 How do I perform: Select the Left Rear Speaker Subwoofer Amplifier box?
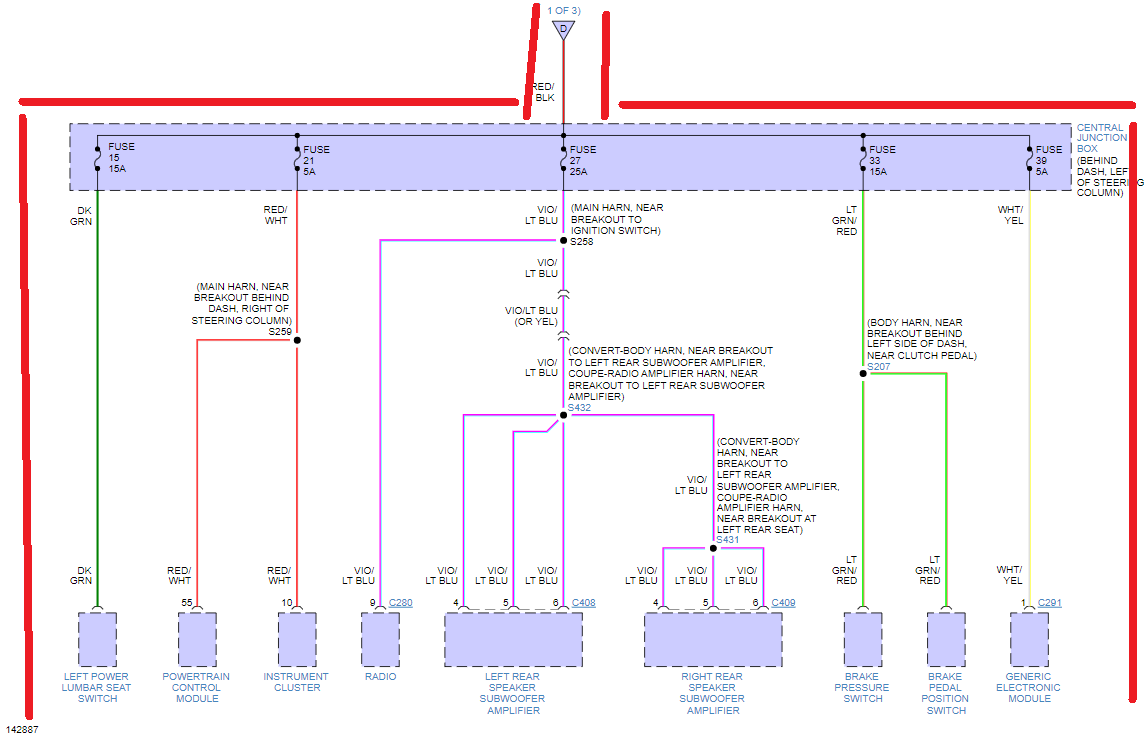(513, 640)
